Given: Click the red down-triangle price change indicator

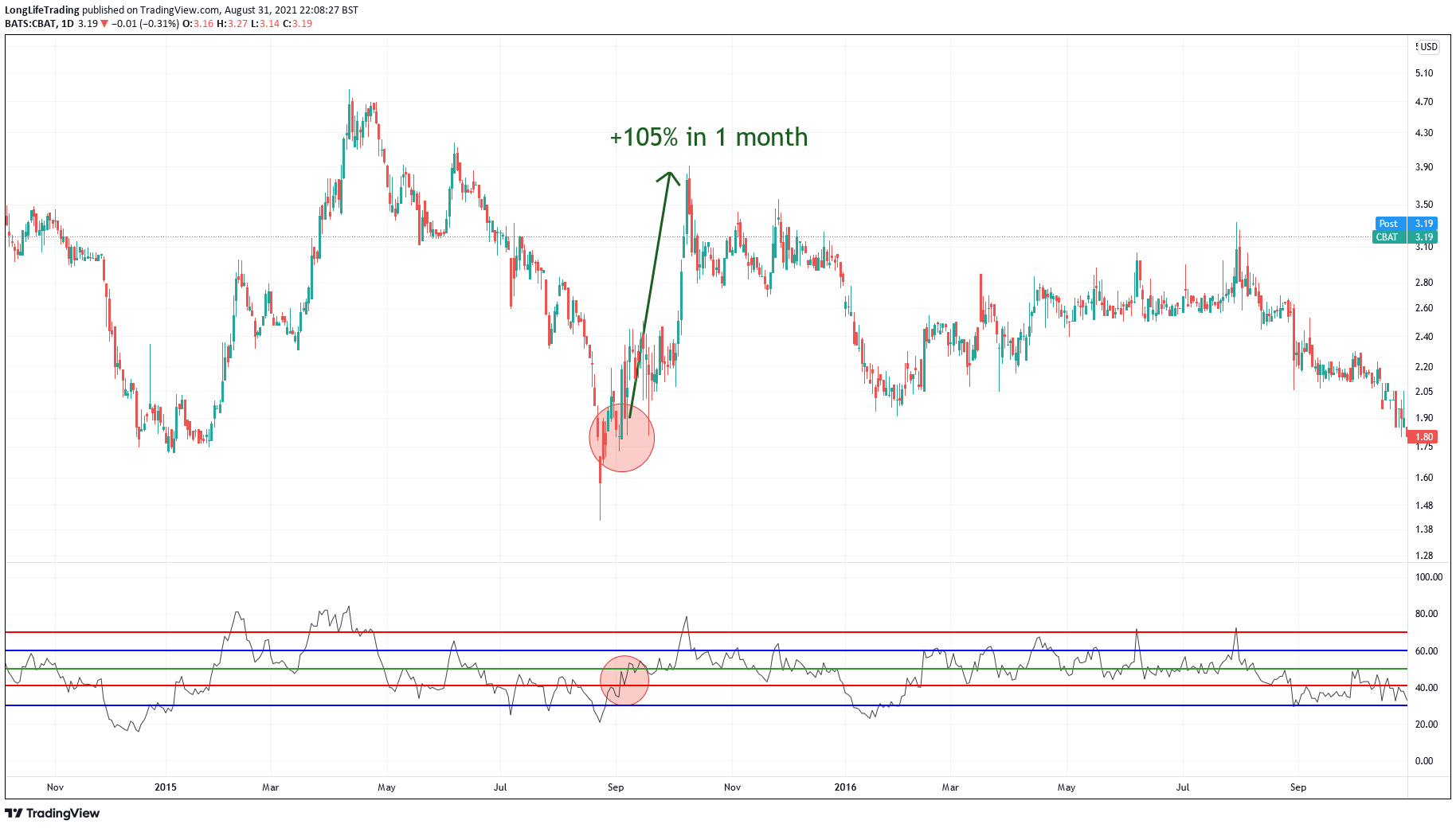Looking at the screenshot, I should 104,24.
